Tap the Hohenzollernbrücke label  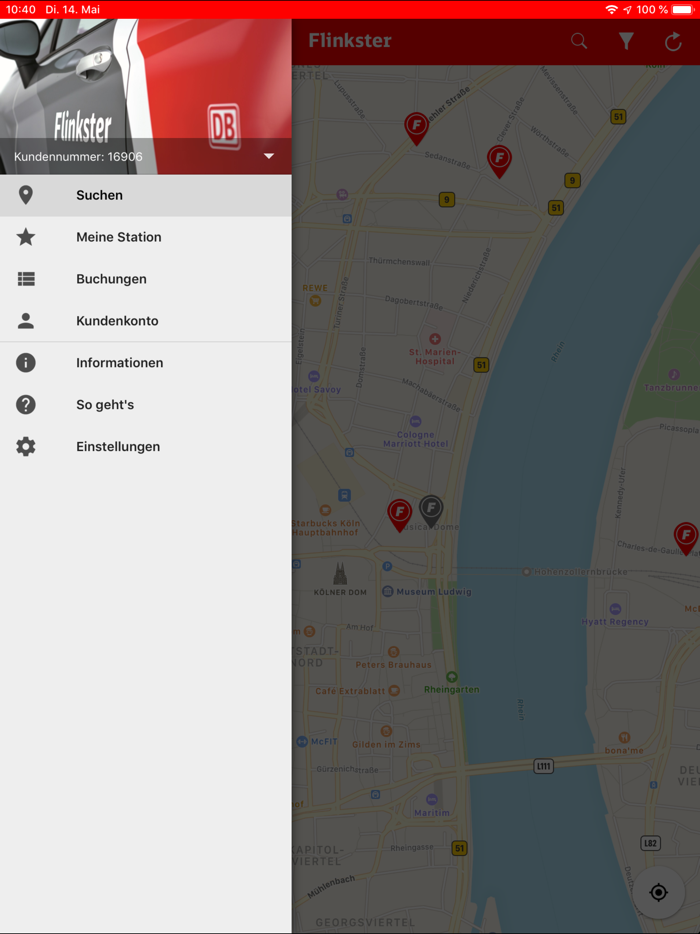point(580,572)
